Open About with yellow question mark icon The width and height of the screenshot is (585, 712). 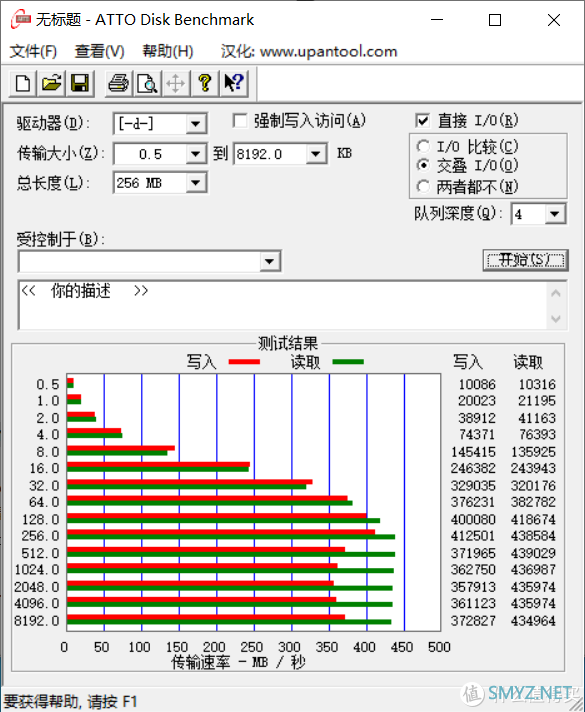click(205, 84)
